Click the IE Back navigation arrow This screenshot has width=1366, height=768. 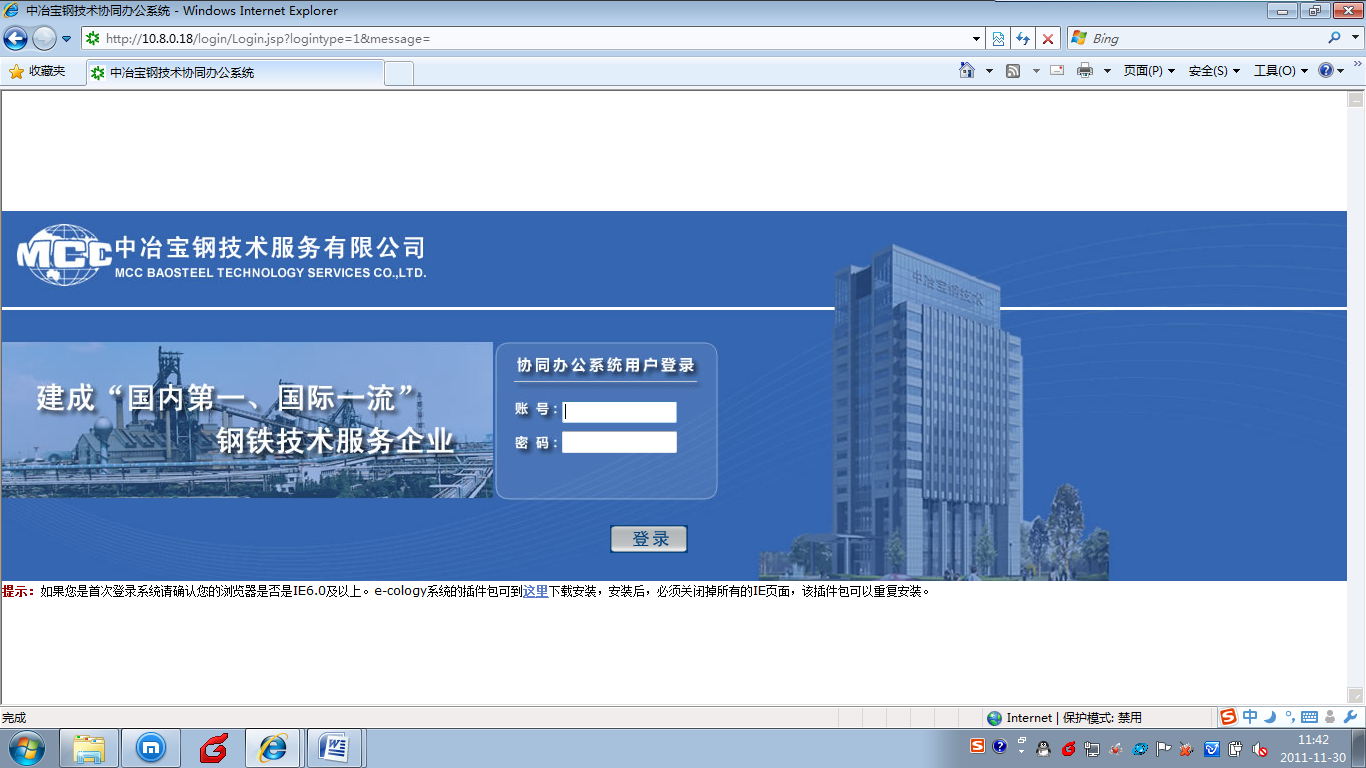pos(15,39)
